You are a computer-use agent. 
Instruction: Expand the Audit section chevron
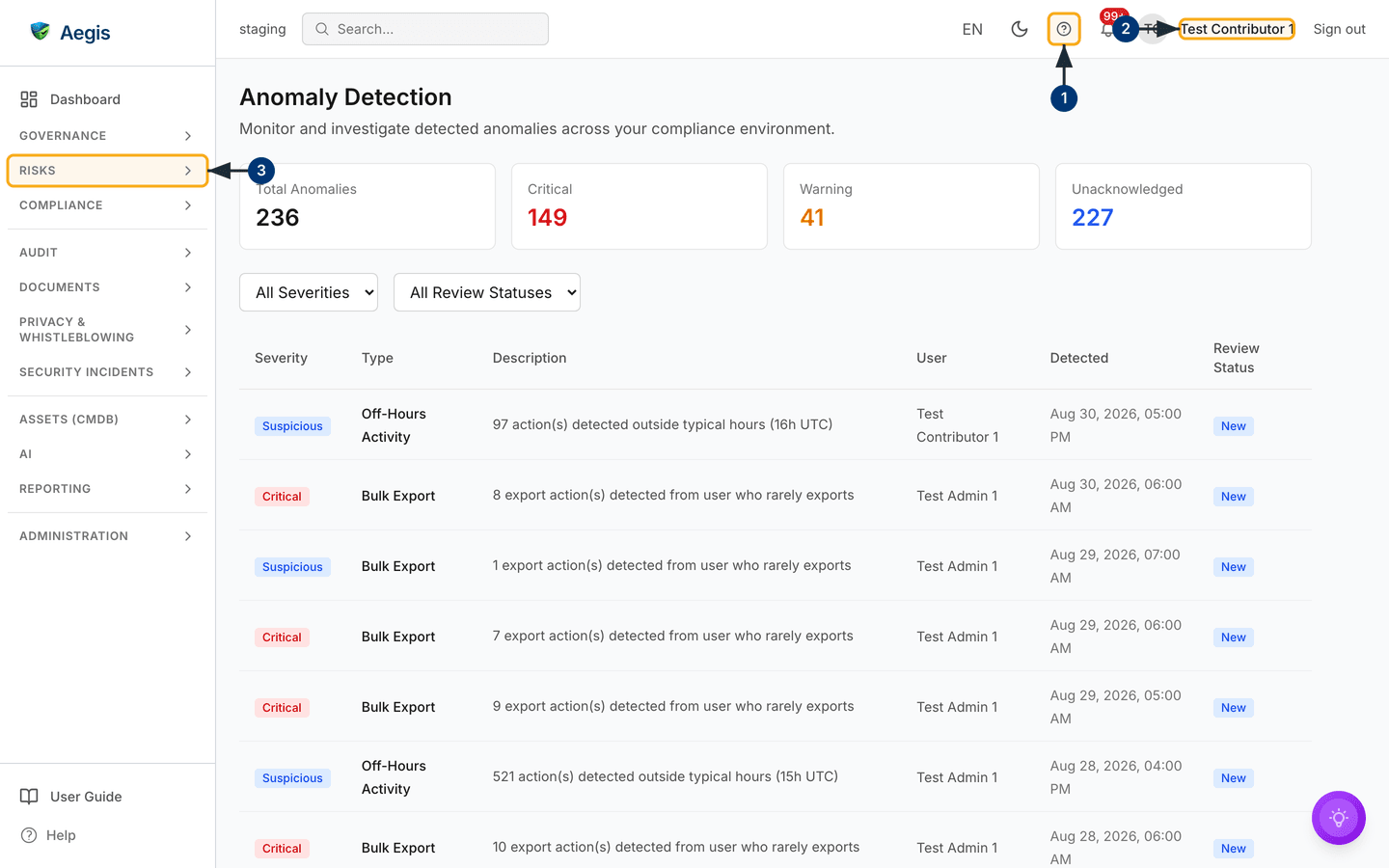pos(188,253)
